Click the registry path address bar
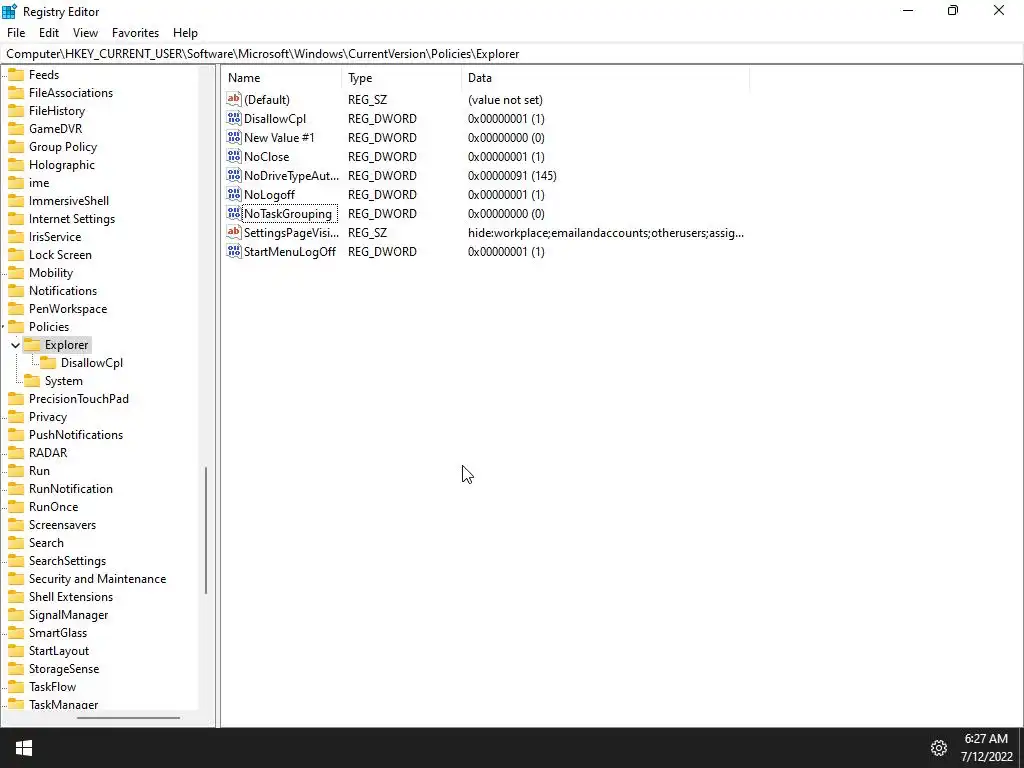This screenshot has height=768, width=1024. [512, 54]
